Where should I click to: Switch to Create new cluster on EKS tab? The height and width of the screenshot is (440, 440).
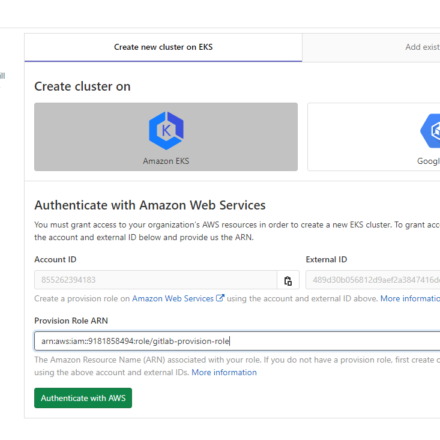click(163, 47)
